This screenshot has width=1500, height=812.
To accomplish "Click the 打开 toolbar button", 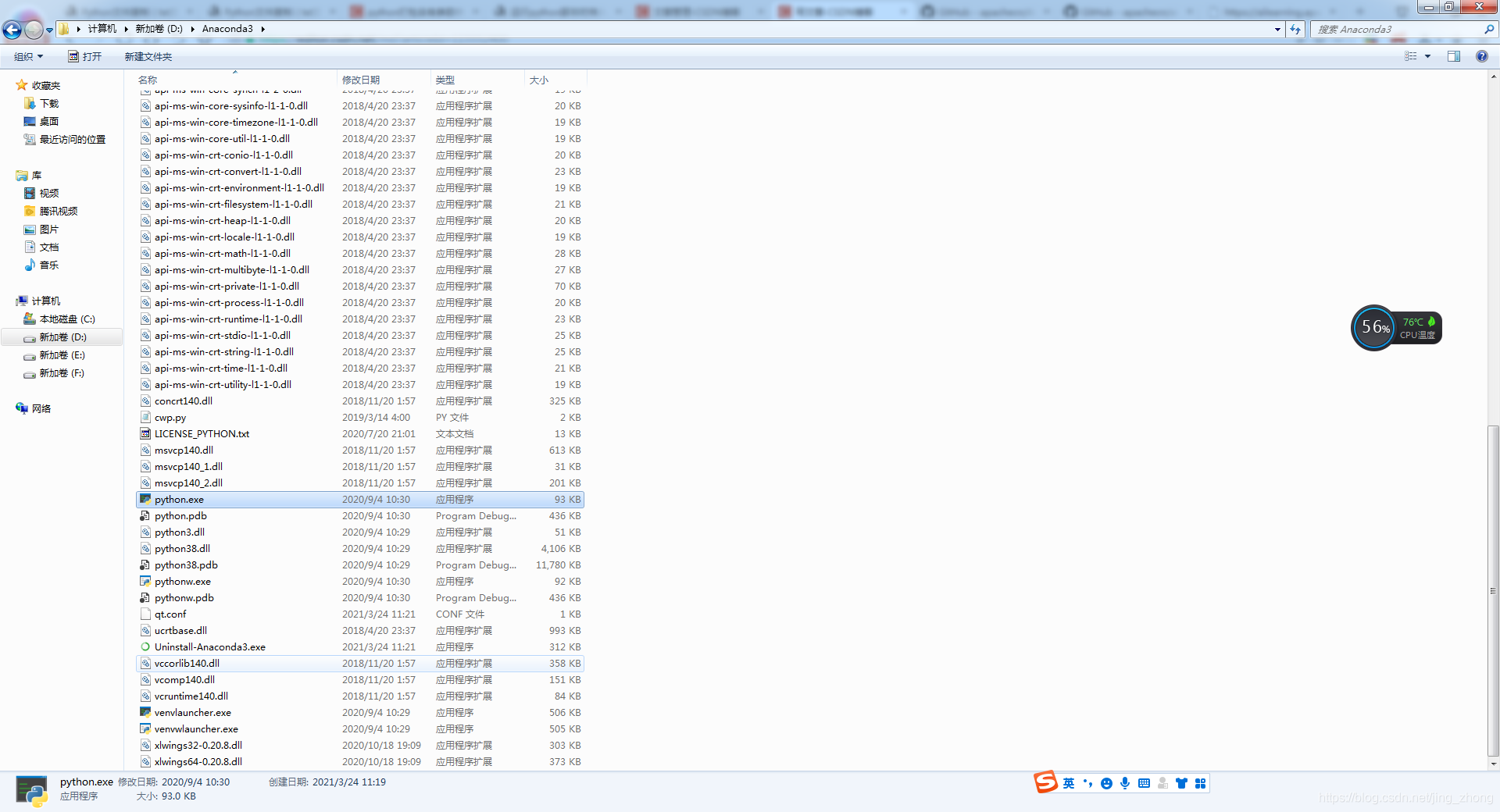I will pyautogui.click(x=85, y=56).
